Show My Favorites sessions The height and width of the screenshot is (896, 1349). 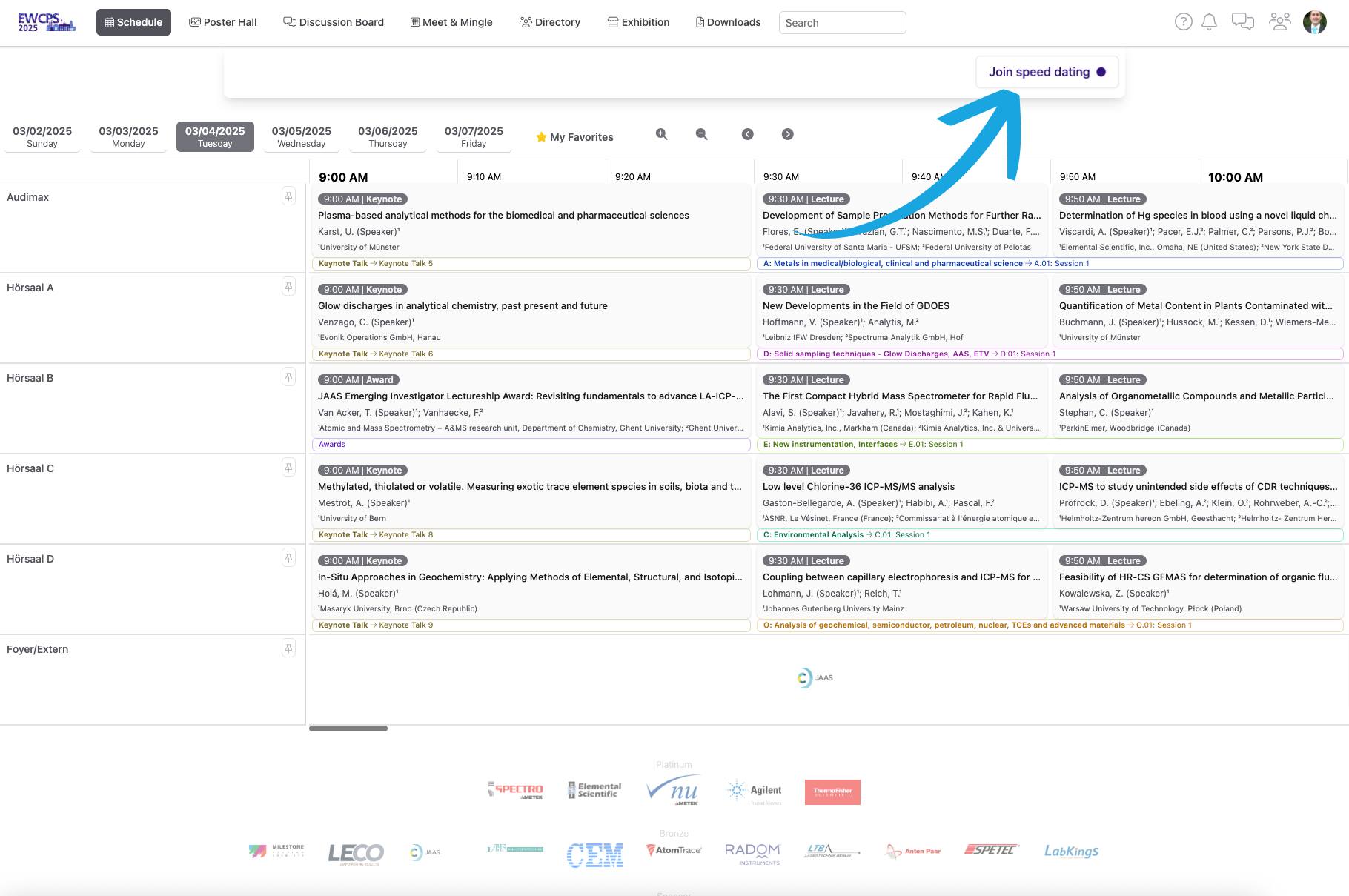574,137
